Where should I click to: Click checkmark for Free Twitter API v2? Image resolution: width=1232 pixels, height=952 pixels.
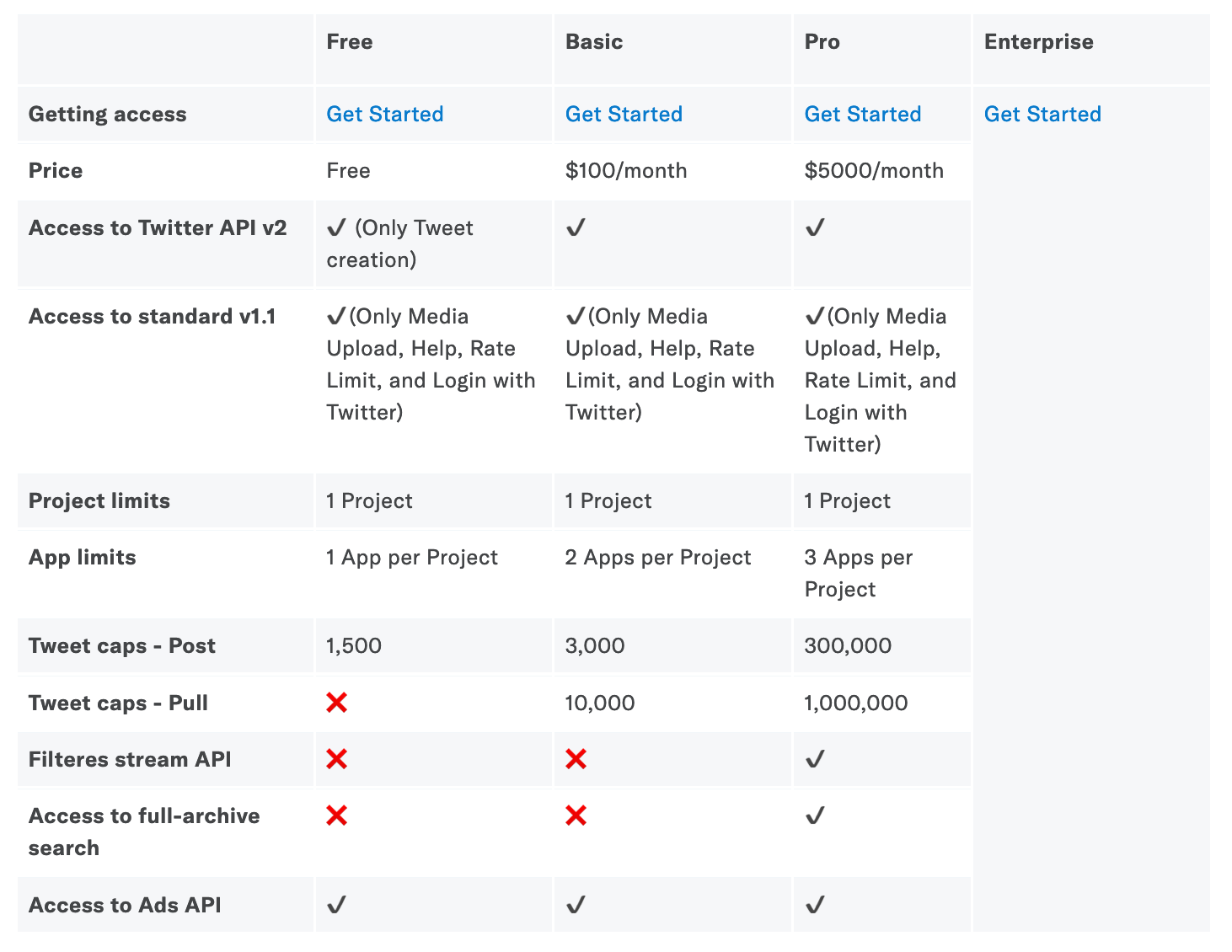tap(336, 227)
